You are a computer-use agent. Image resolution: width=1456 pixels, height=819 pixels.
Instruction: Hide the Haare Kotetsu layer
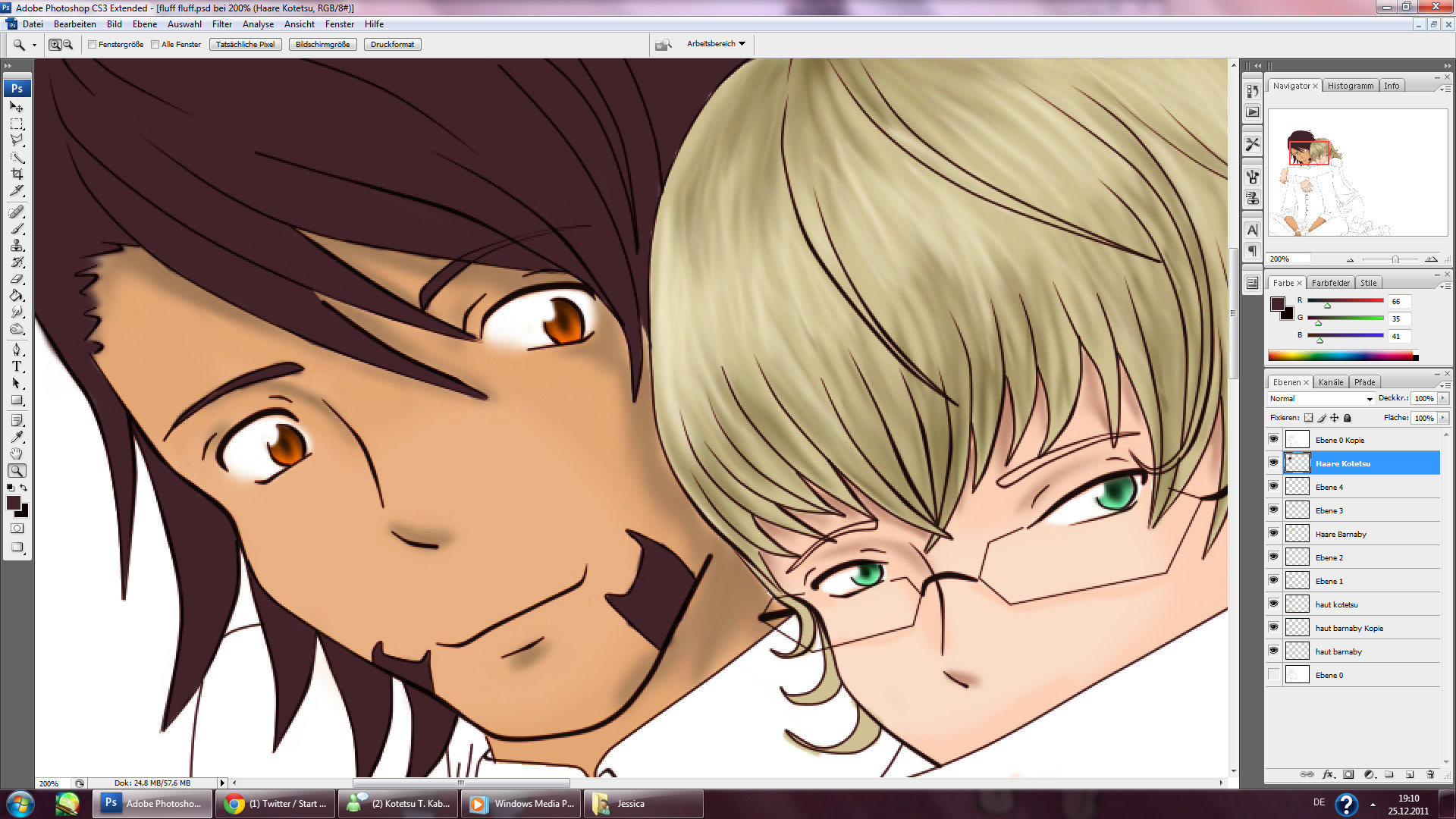point(1273,463)
